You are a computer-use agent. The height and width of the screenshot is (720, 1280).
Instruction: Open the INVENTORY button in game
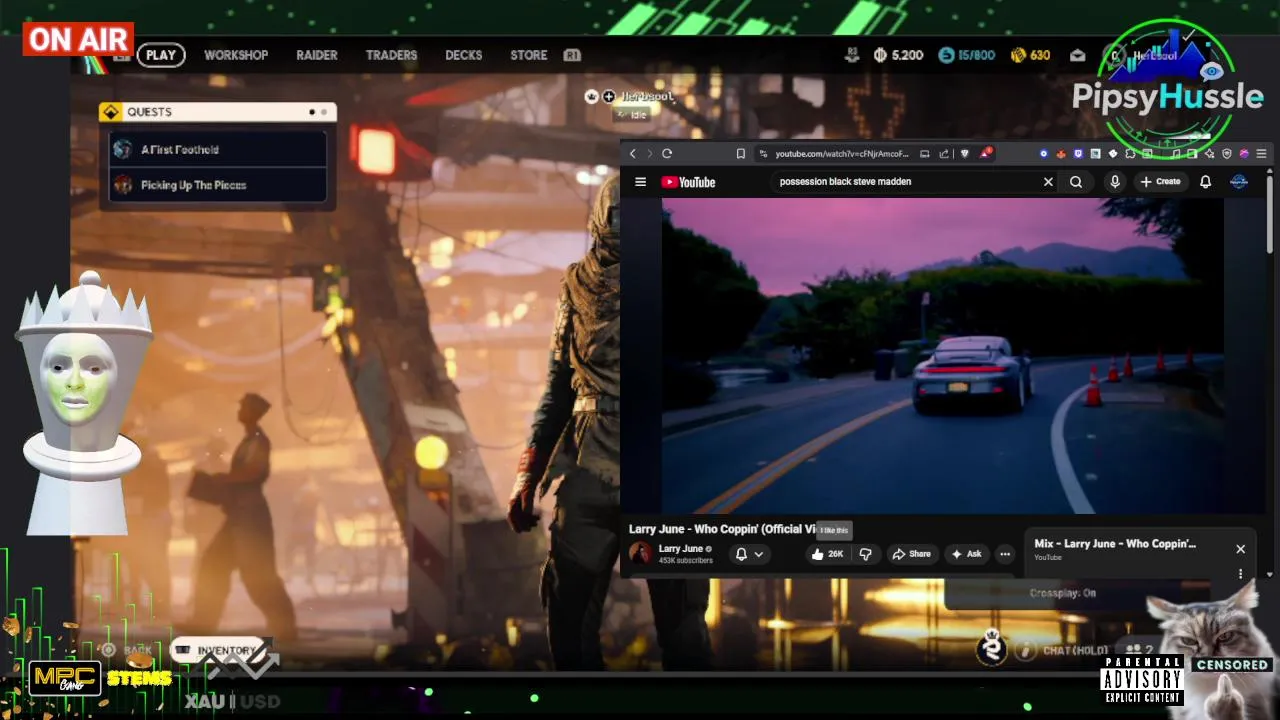(219, 651)
